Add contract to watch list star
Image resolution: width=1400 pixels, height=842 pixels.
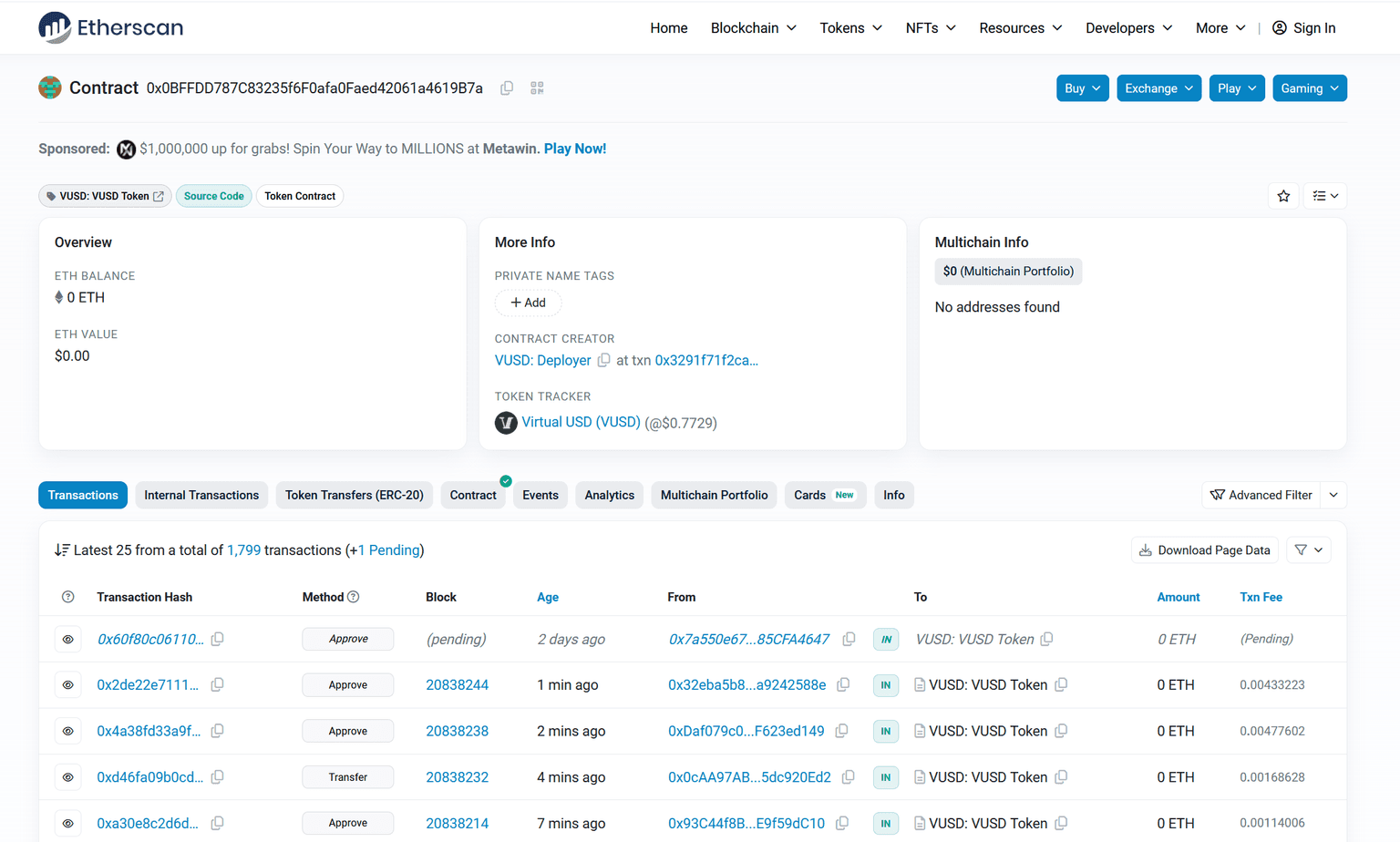[1283, 196]
